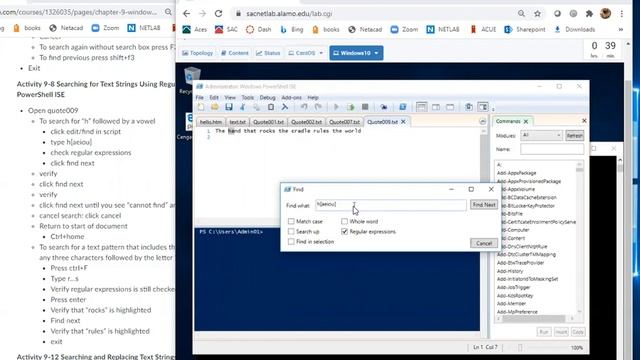Adjust the ISE zoom slider in status bar
The height and width of the screenshot is (360, 640).
point(520,347)
